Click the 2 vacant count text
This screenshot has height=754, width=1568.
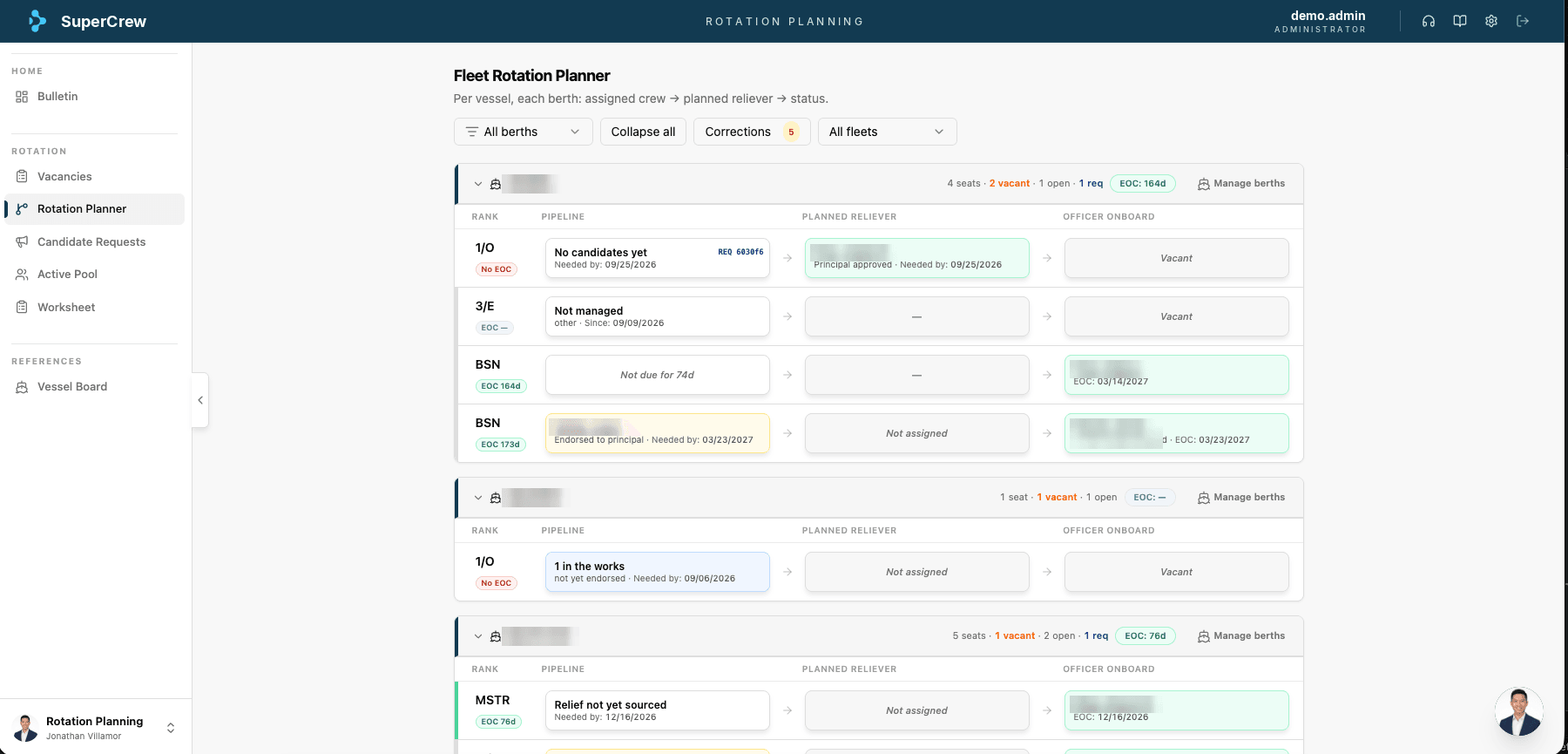point(1010,184)
